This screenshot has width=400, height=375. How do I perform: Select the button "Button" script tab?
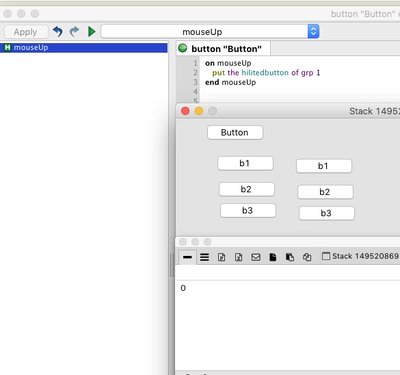(x=223, y=49)
